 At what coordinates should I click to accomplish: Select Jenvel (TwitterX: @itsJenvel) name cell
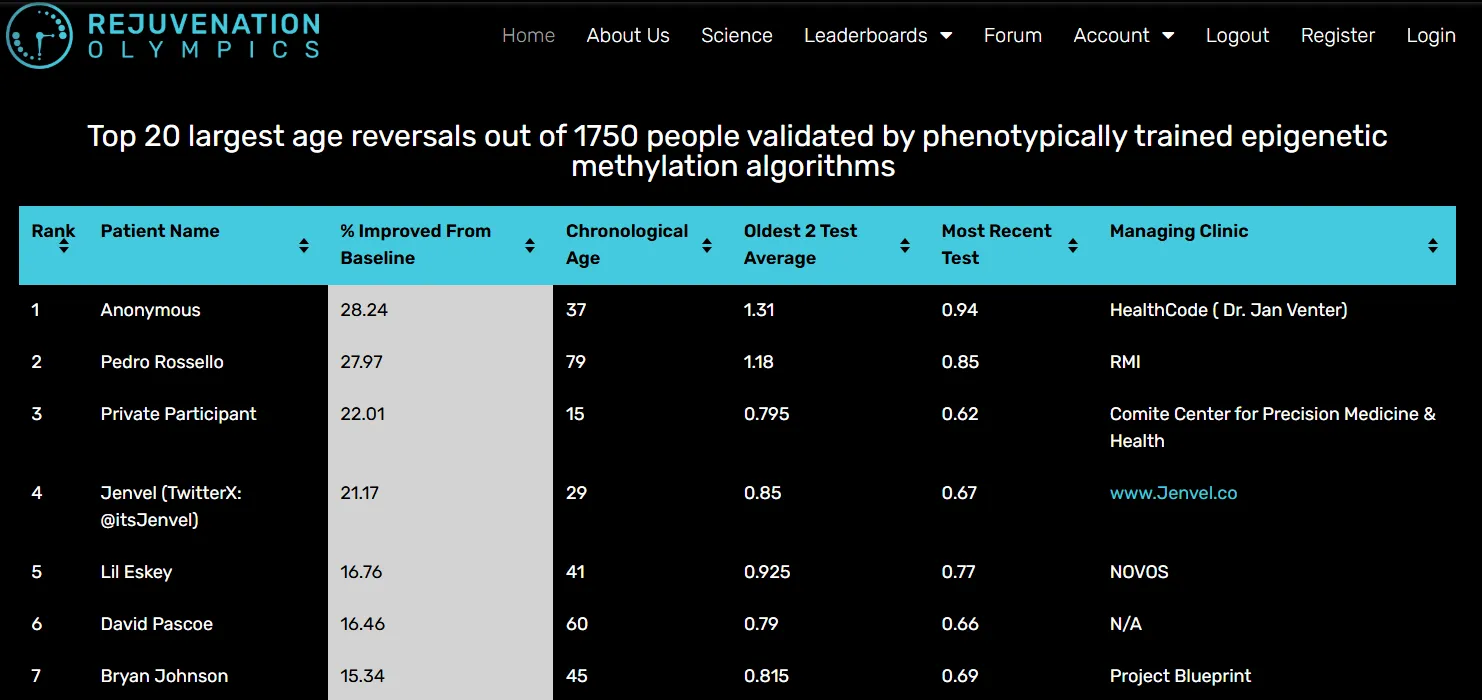tap(171, 506)
